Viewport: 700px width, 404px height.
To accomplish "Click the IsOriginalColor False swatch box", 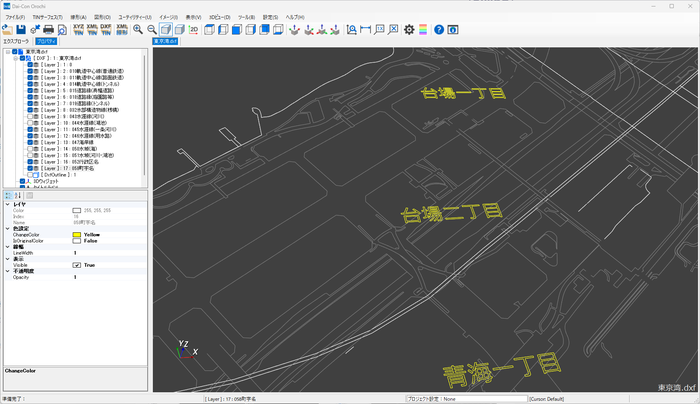I will point(77,241).
